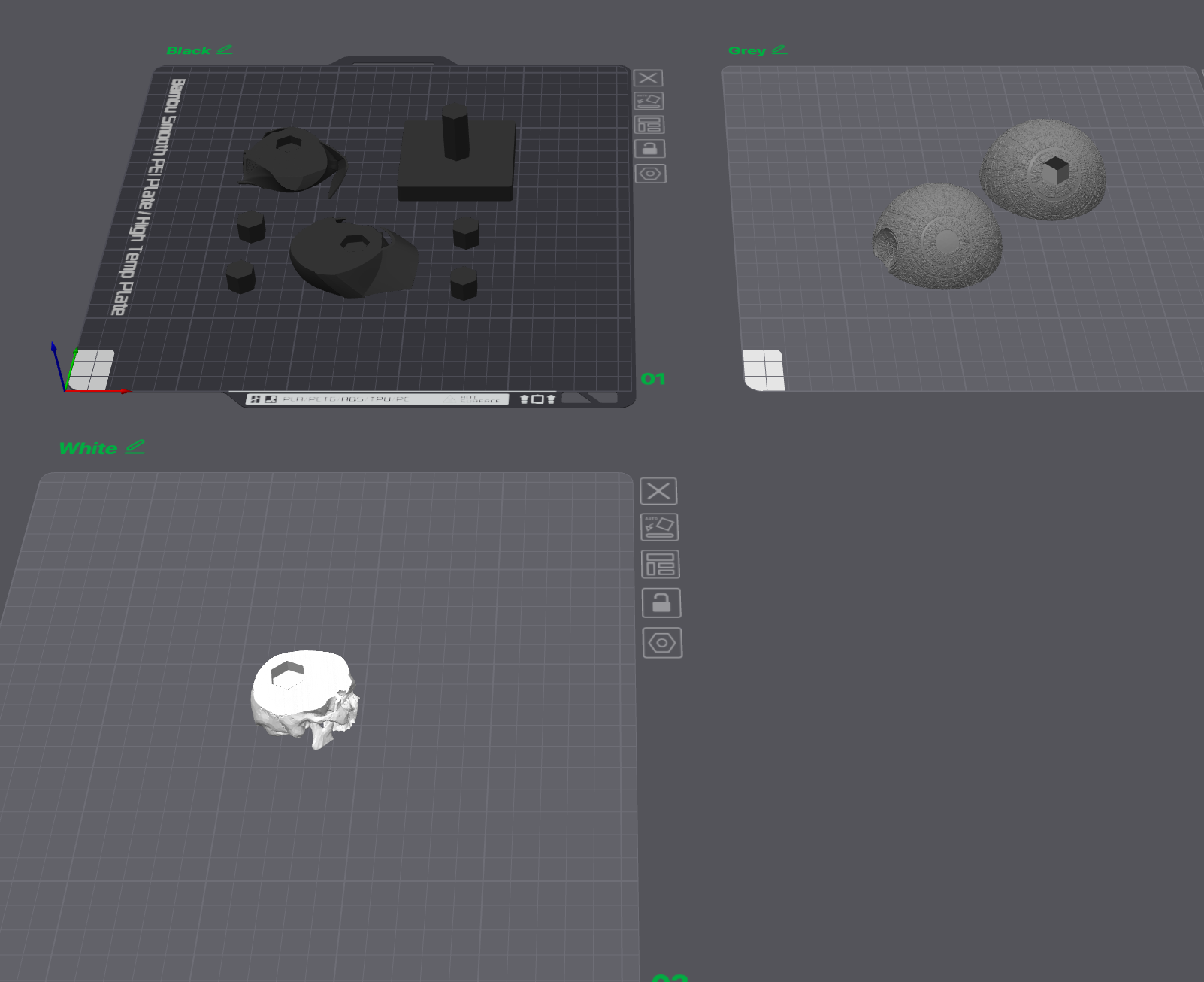1204x982 pixels.
Task: Open plate settings hexagon icon on Black plate
Action: pos(651,174)
